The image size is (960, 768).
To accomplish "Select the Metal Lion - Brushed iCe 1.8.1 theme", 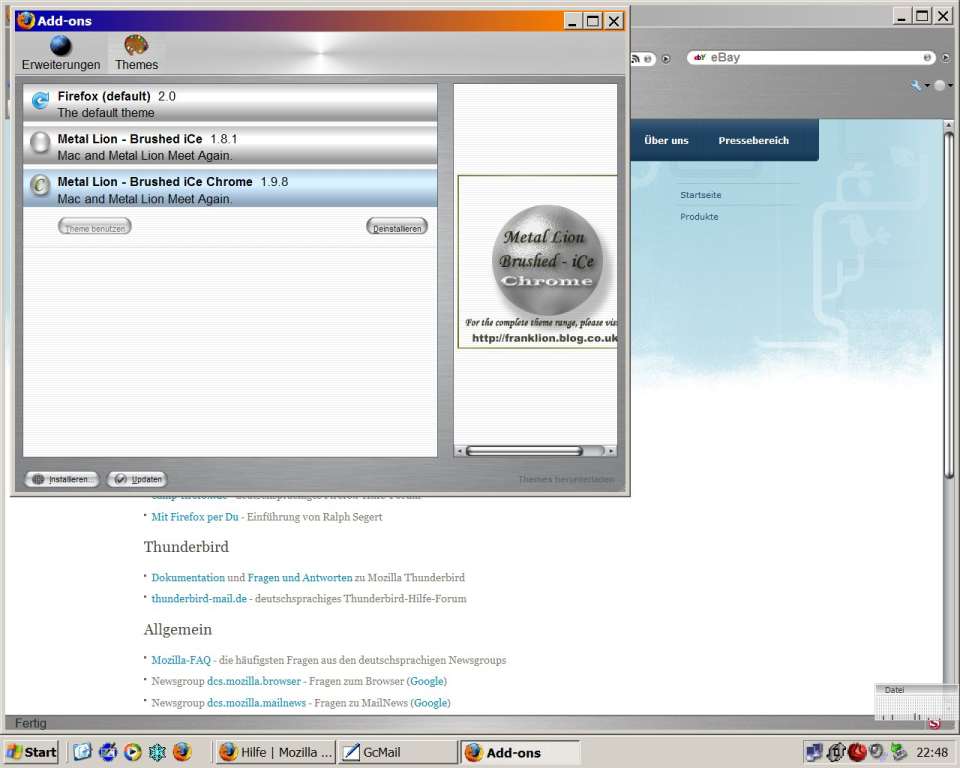I will pyautogui.click(x=230, y=146).
